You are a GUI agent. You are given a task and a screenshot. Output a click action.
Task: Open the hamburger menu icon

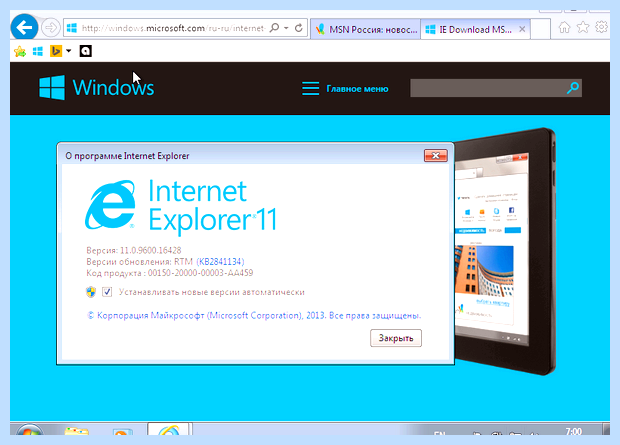pyautogui.click(x=310, y=88)
